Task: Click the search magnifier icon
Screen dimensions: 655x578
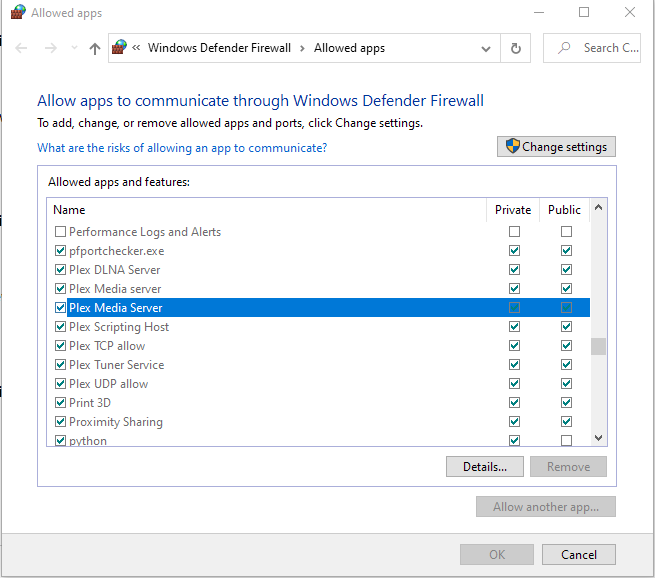Action: (564, 48)
